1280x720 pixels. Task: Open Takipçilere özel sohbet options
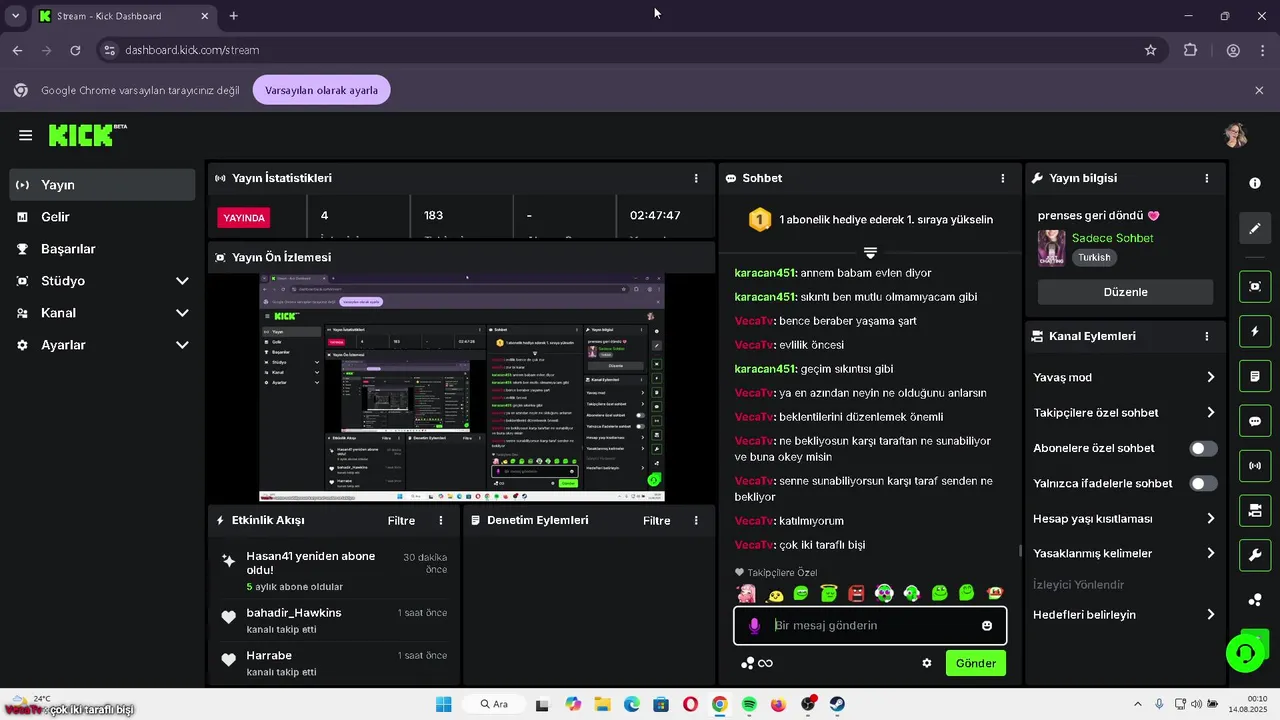pyautogui.click(x=1125, y=412)
